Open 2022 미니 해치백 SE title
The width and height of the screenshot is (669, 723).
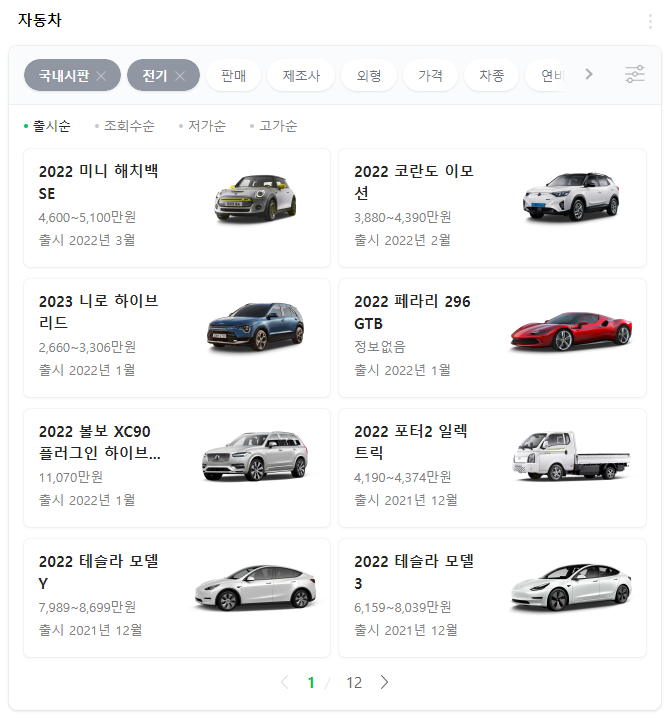pyautogui.click(x=98, y=182)
